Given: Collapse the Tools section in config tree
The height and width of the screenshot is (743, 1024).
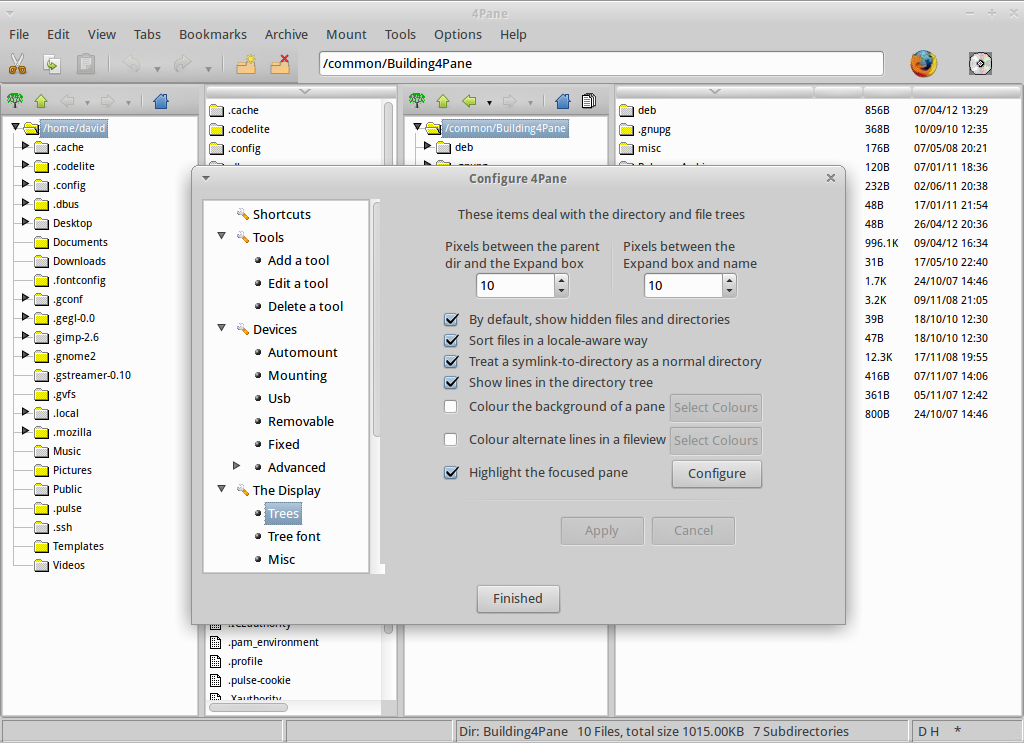Looking at the screenshot, I should pyautogui.click(x=221, y=236).
